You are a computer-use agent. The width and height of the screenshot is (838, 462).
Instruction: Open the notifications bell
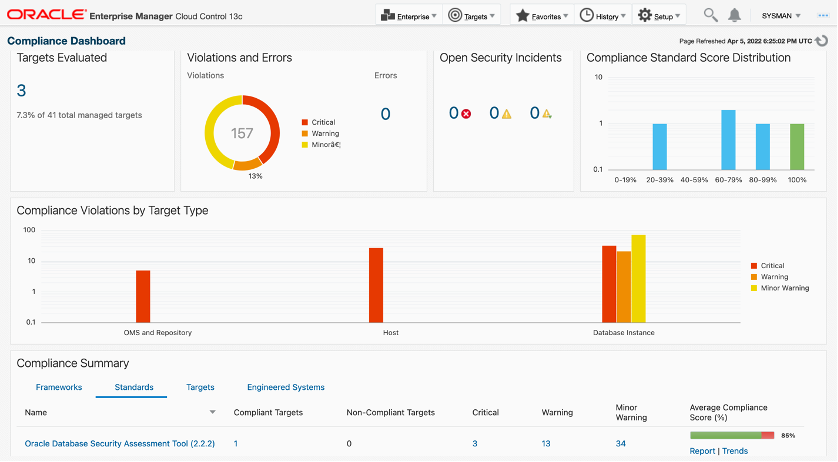click(x=735, y=15)
